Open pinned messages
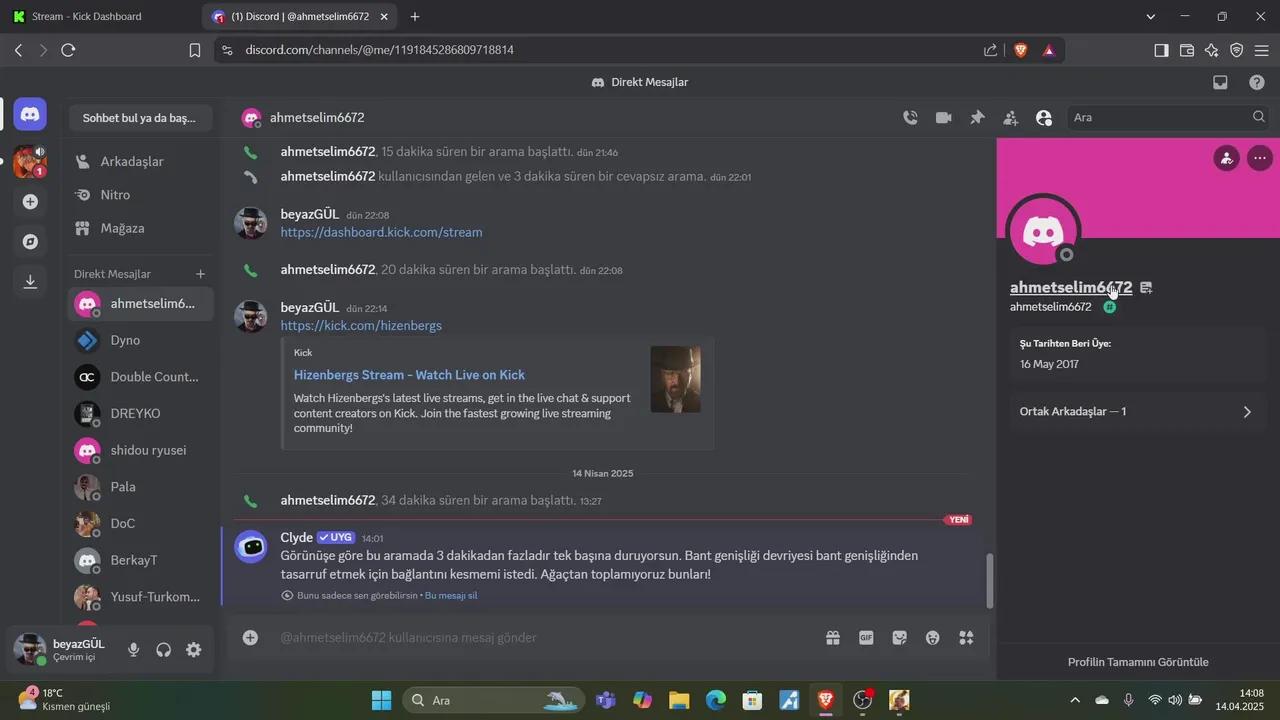This screenshot has height=720, width=1280. [x=977, y=118]
